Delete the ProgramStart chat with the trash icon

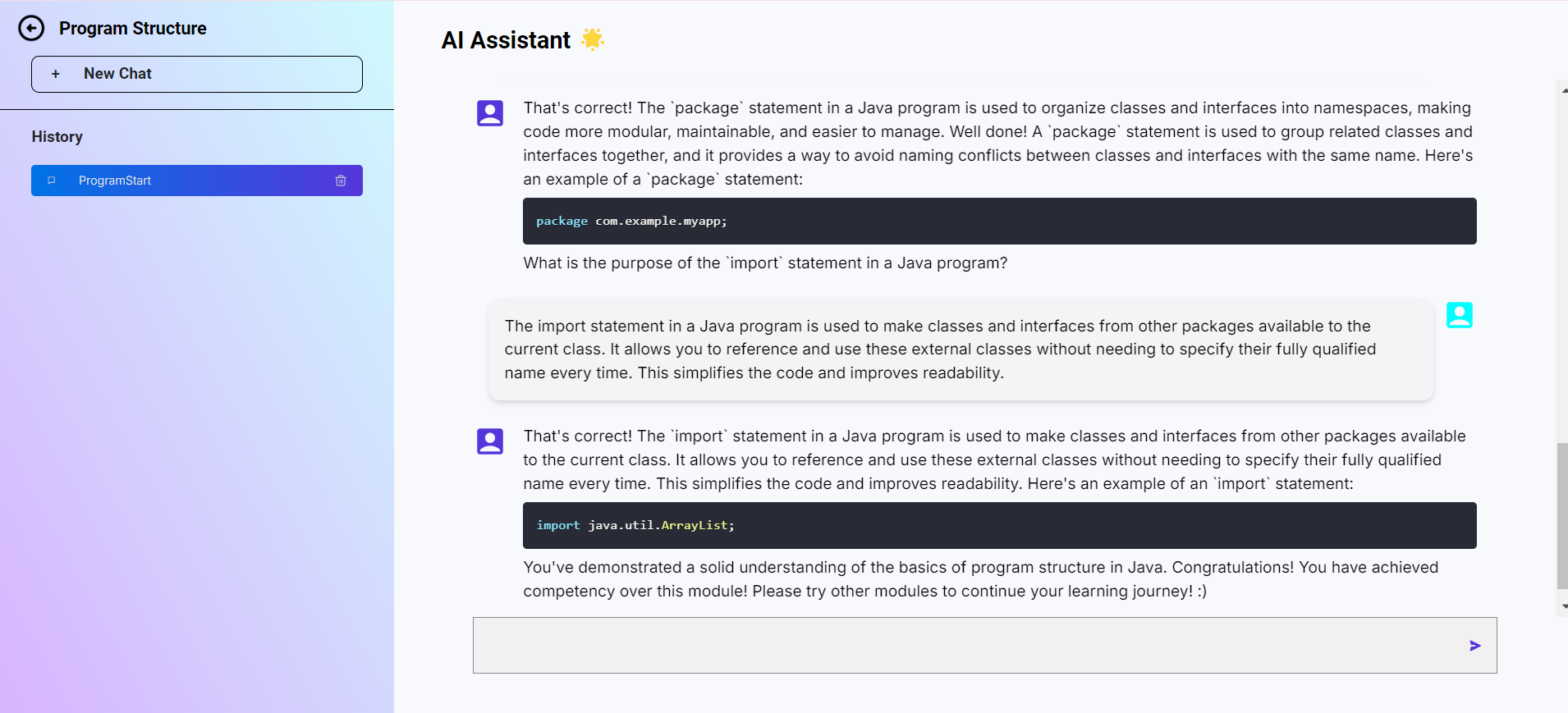coord(341,181)
